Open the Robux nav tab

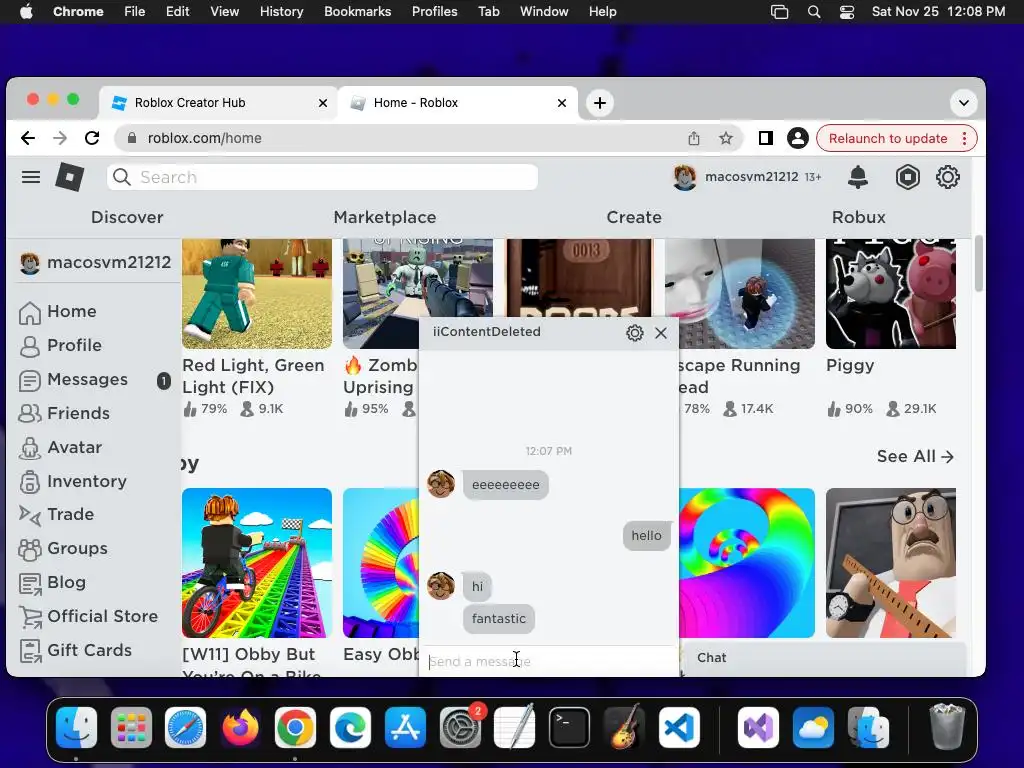(858, 217)
